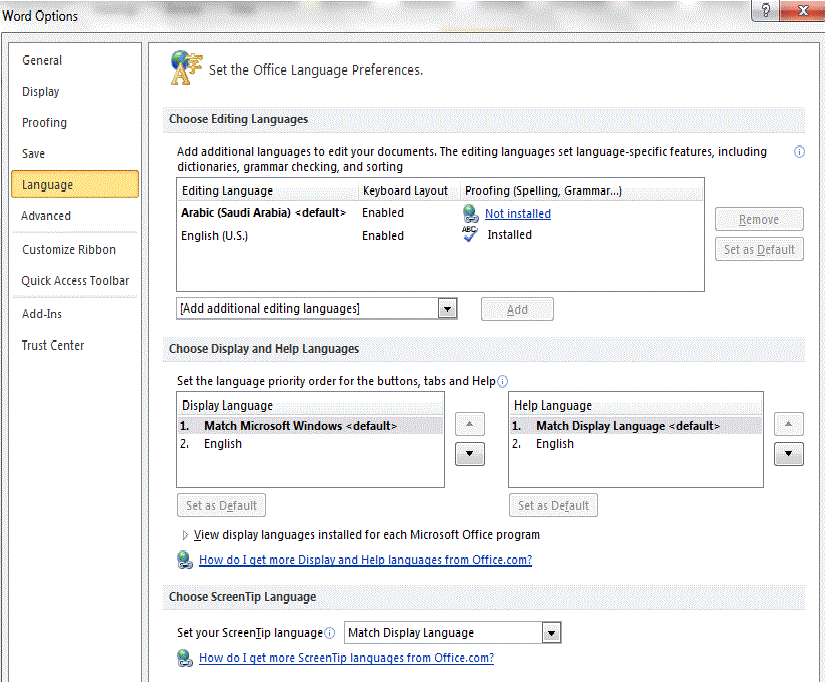Open How do I get more ScreenTip languages link
The image size is (825, 682).
coord(346,658)
